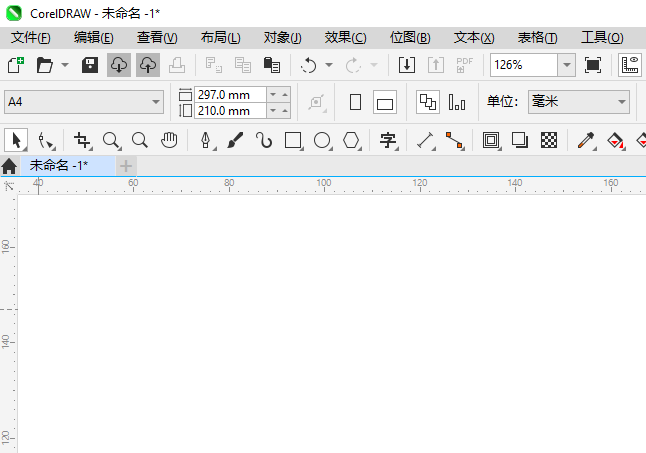Select the second magnifier zoom tool

[140, 140]
